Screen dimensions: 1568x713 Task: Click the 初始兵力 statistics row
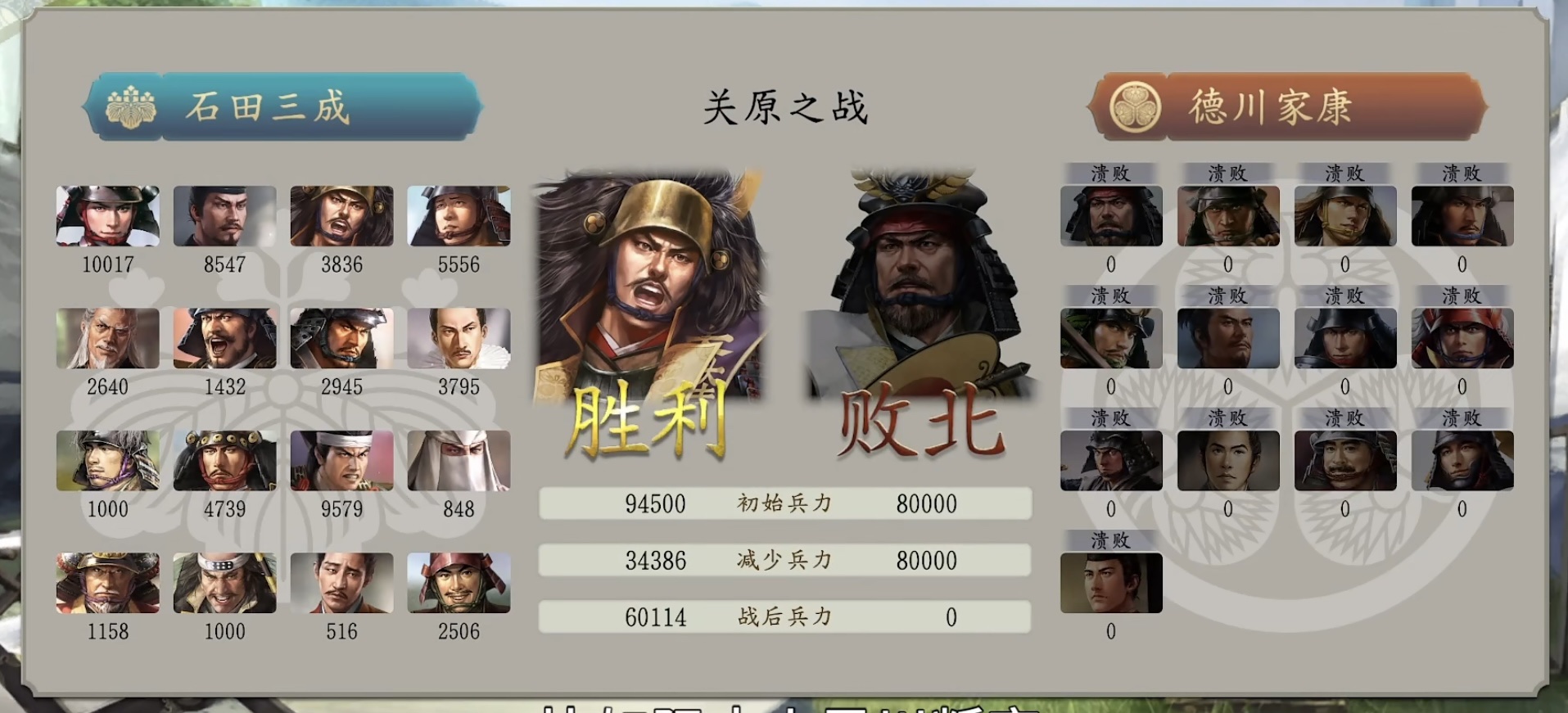pyautogui.click(x=785, y=503)
